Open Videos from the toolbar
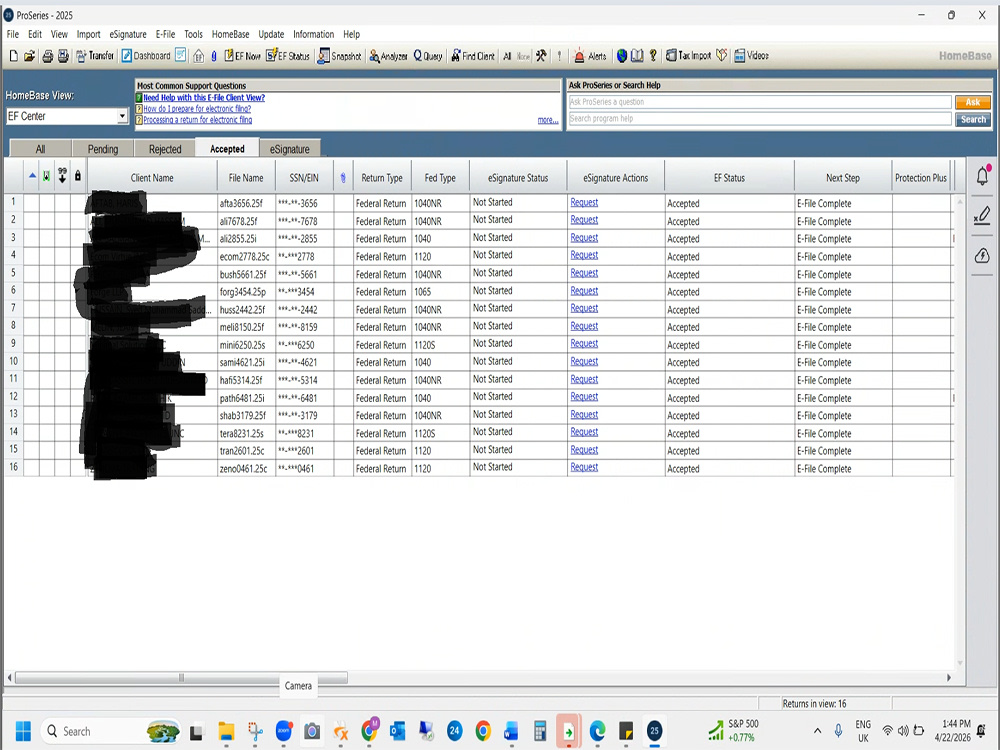 [x=751, y=56]
